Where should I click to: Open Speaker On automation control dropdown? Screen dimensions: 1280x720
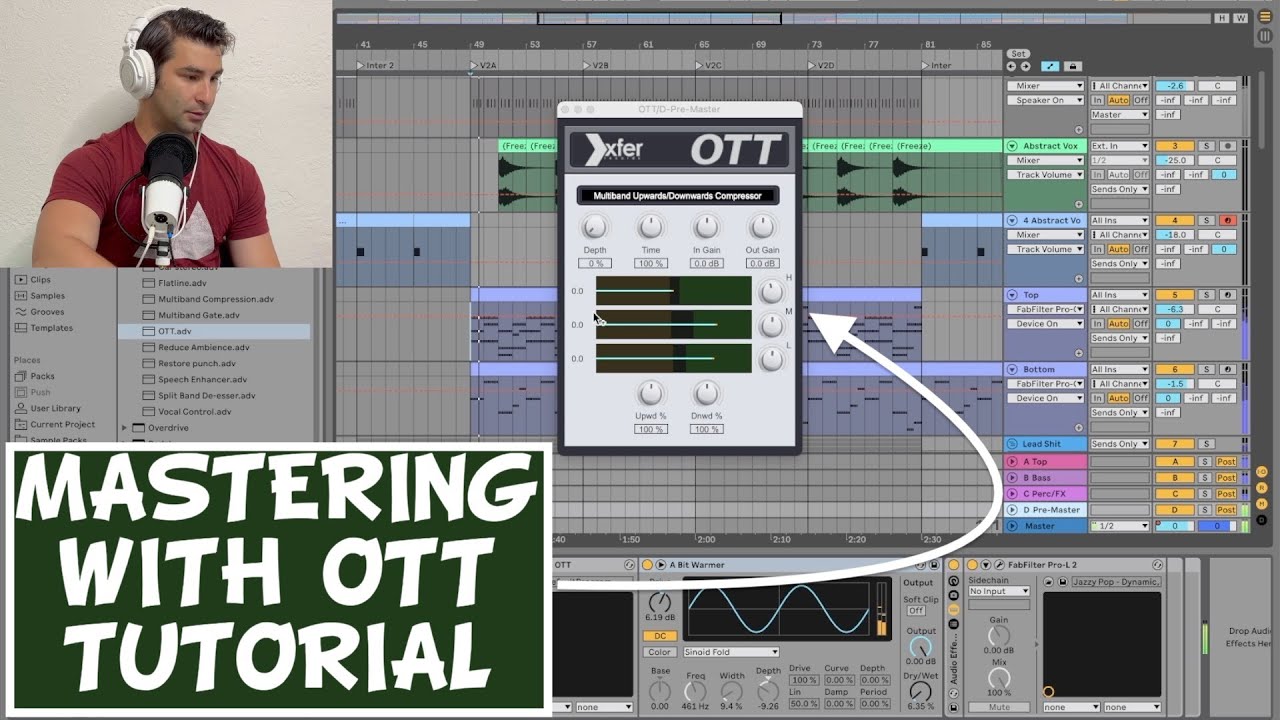point(1046,100)
